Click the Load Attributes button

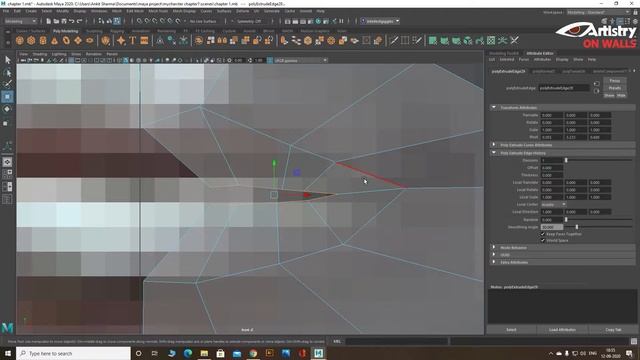point(562,330)
